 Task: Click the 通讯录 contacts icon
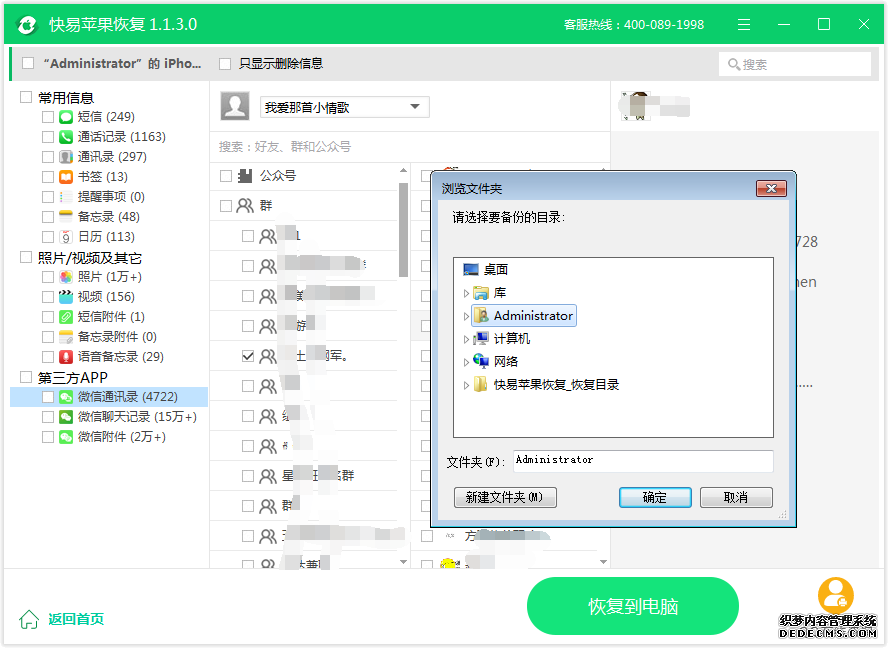[x=66, y=157]
